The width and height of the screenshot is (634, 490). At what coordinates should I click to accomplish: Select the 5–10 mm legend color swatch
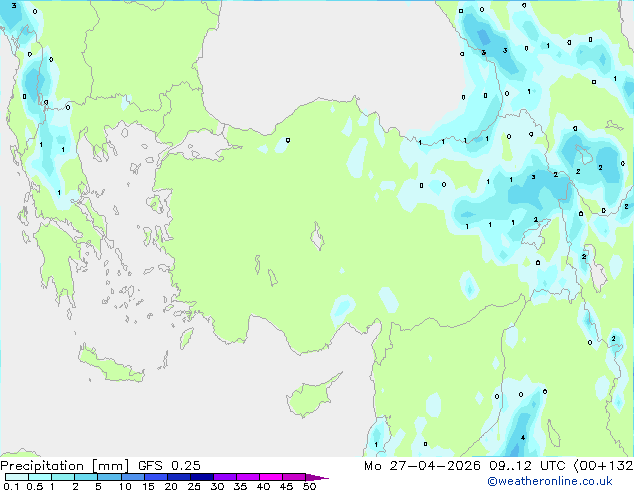(110, 477)
